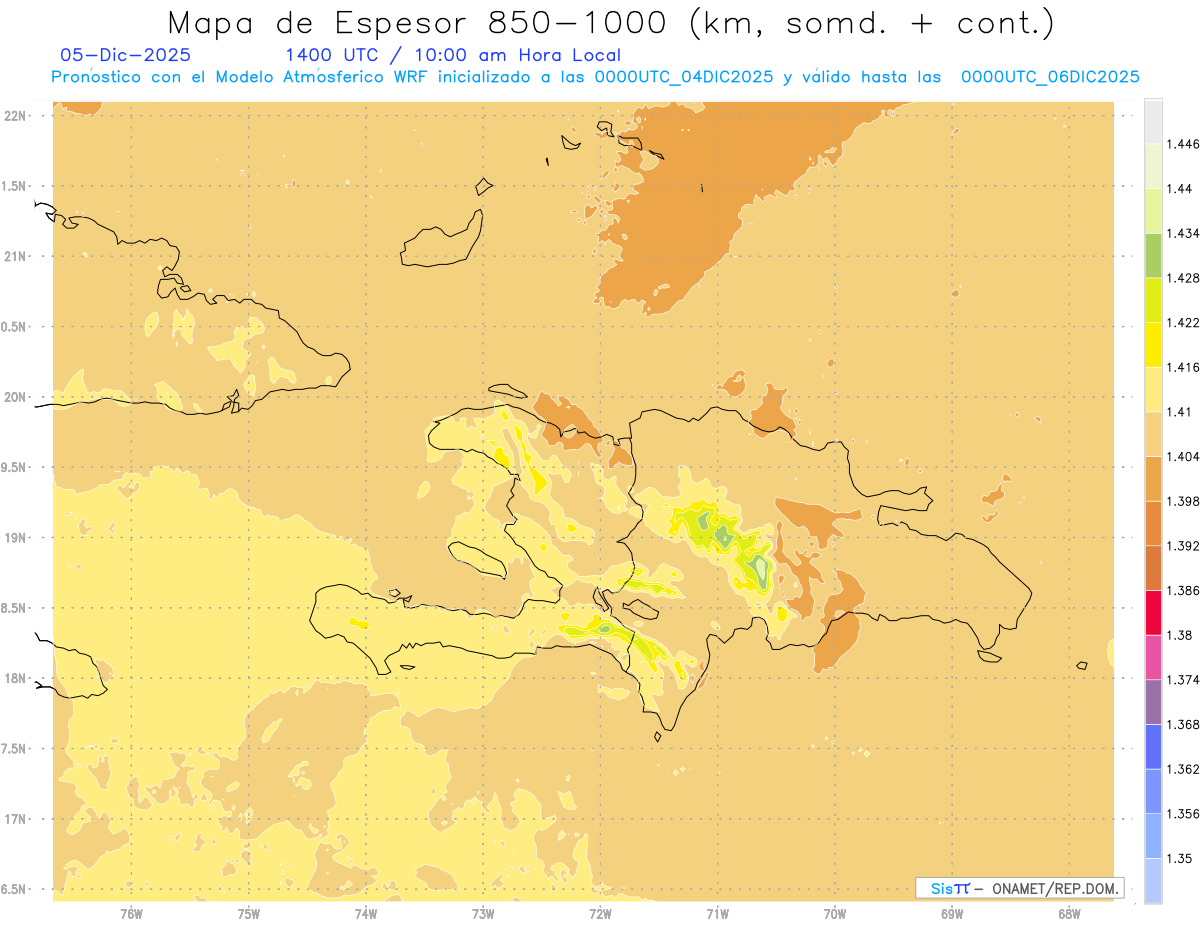The image size is (1200, 927).
Task: Click the longitude label 71W
Action: click(x=717, y=913)
